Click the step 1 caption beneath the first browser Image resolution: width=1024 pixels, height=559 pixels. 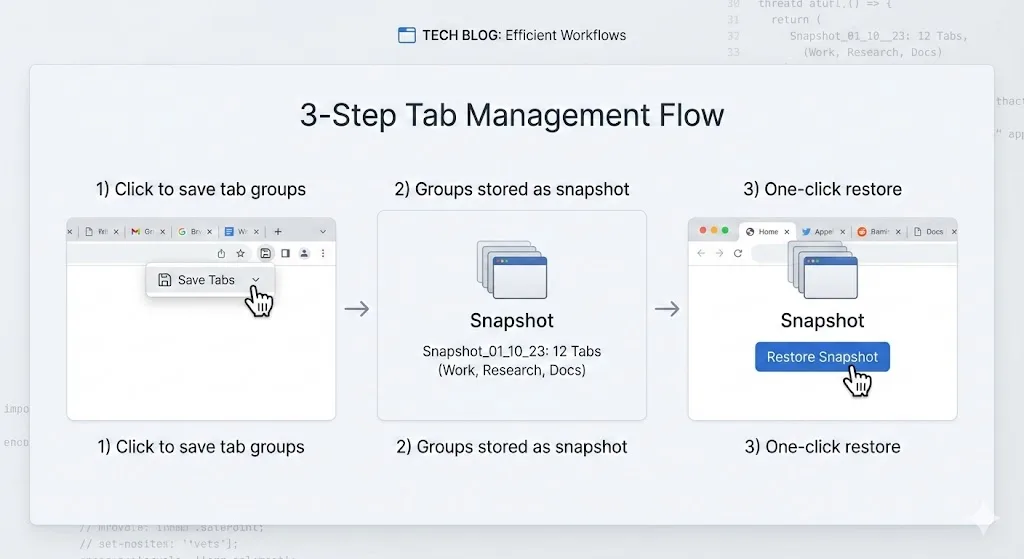[200, 447]
